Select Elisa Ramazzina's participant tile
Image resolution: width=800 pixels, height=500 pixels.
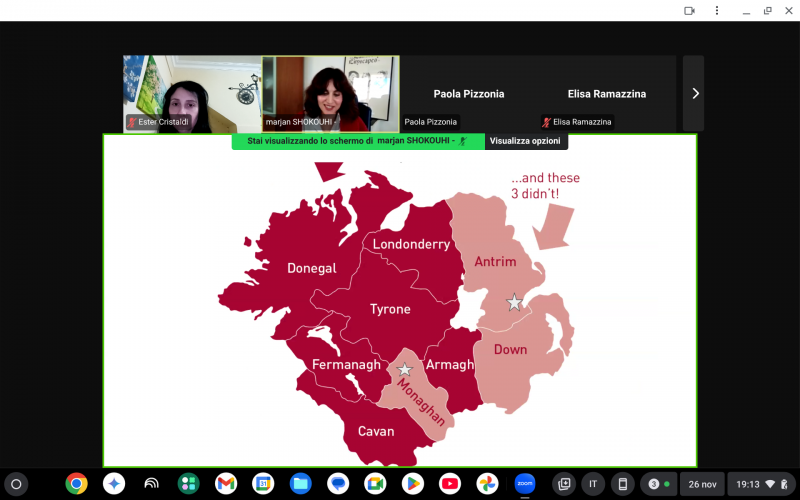coord(608,93)
